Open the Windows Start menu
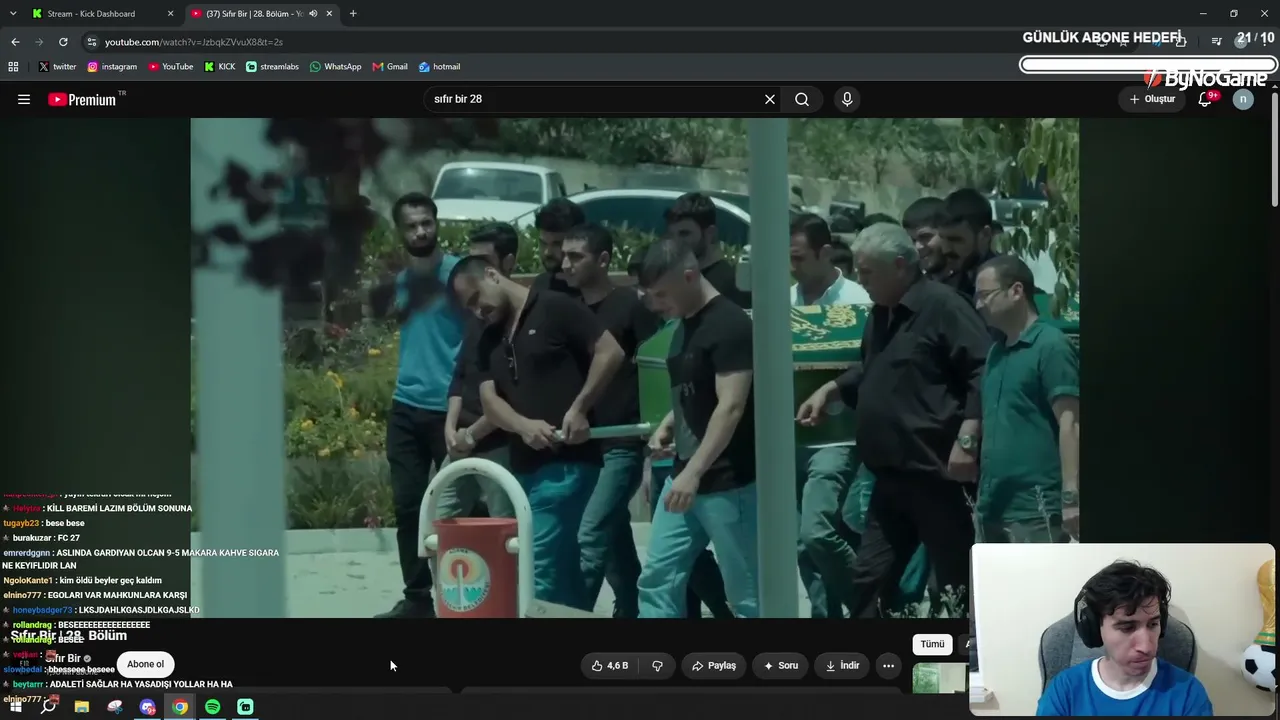The image size is (1280, 720). 16,707
